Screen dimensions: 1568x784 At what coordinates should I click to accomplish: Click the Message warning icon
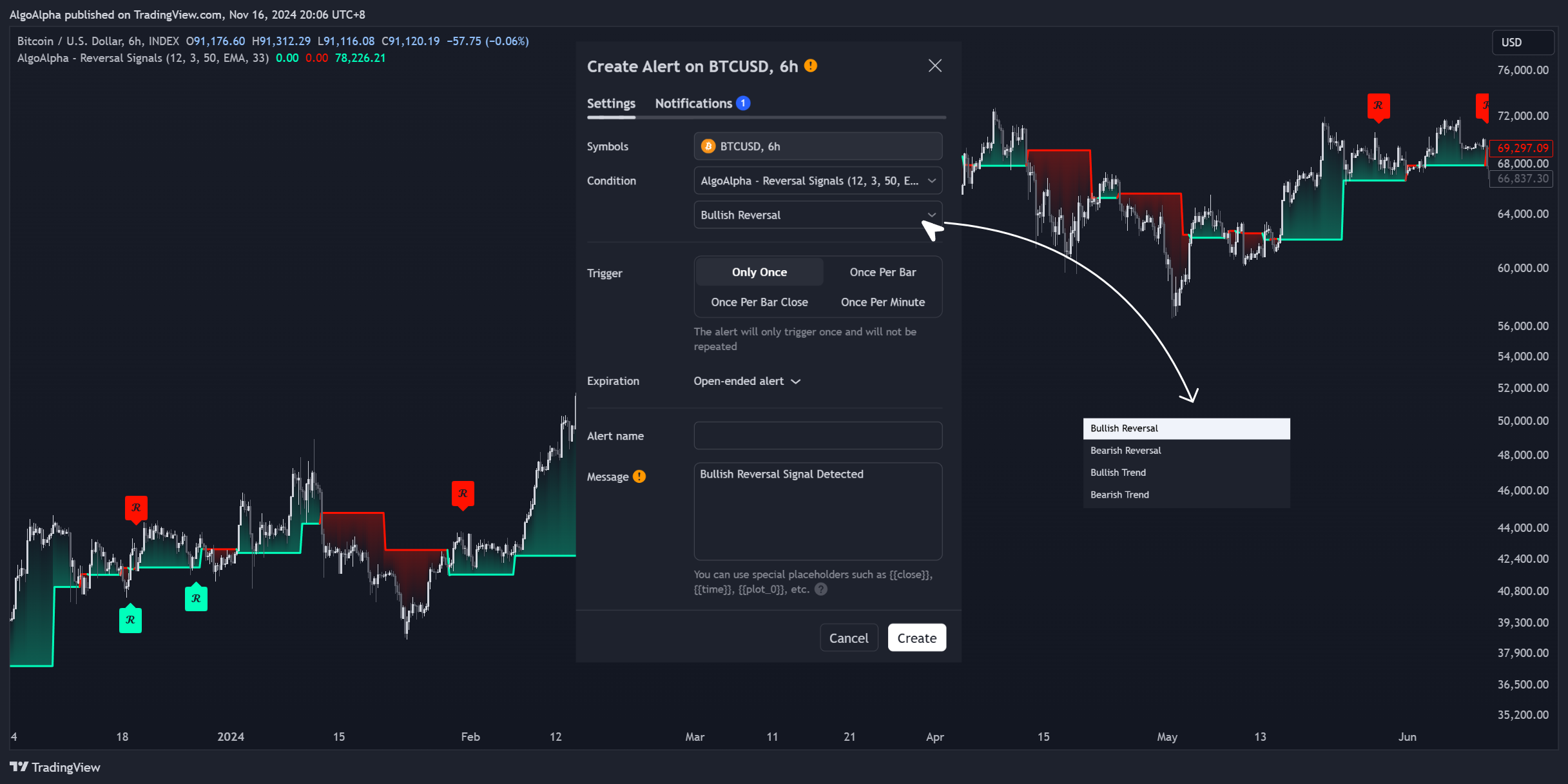(639, 476)
